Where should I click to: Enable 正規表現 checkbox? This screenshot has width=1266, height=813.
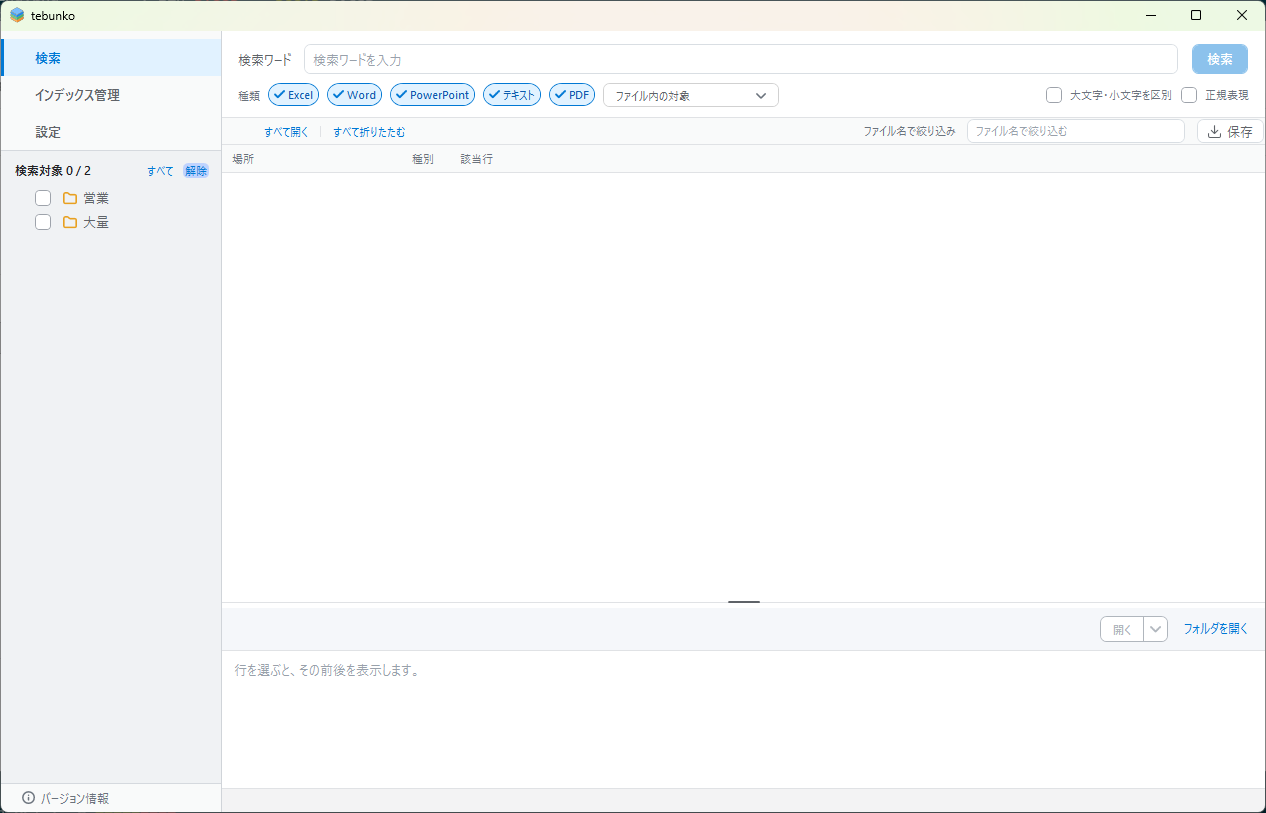pos(1189,95)
